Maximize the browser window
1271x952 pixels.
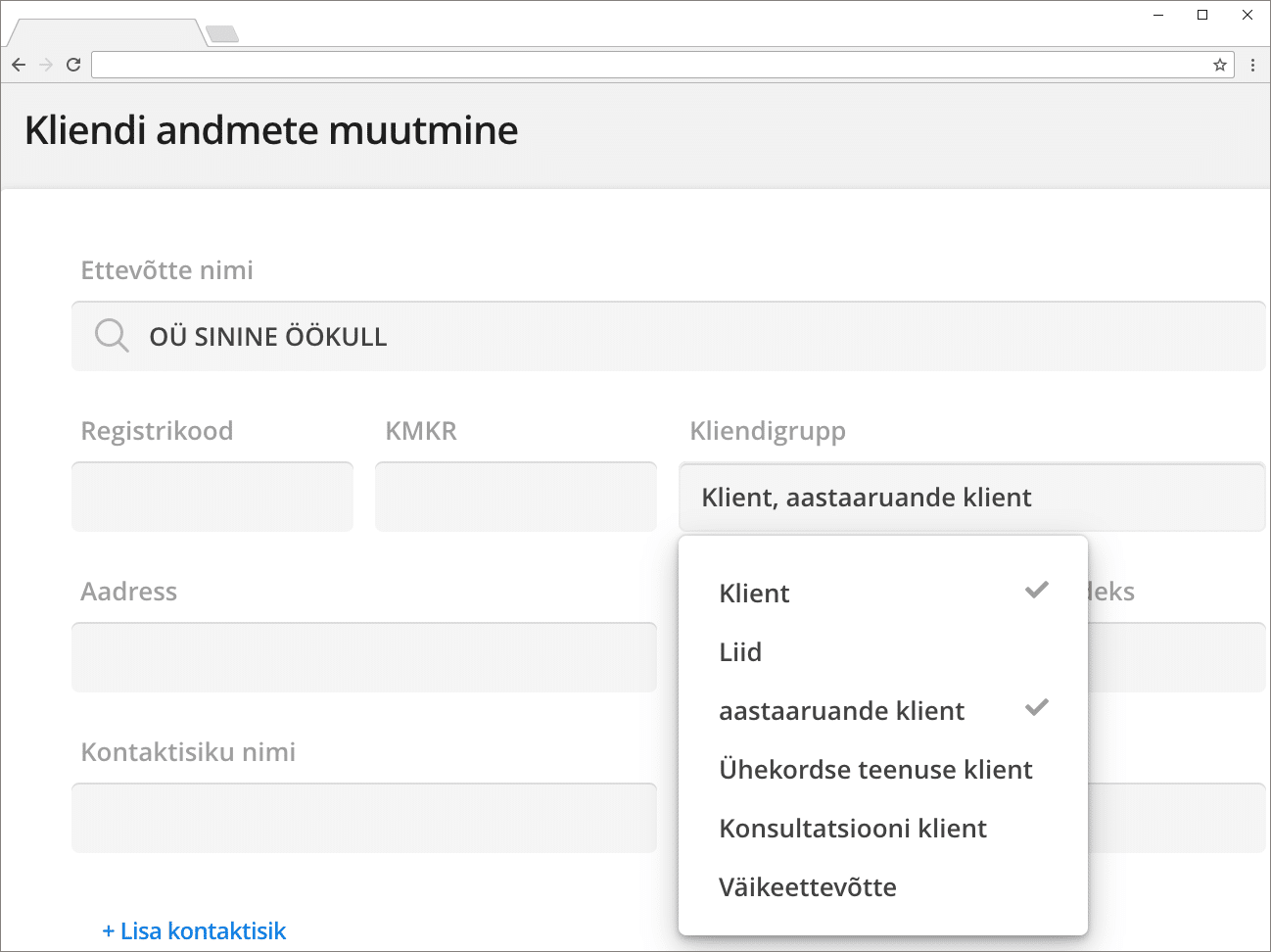(1202, 15)
